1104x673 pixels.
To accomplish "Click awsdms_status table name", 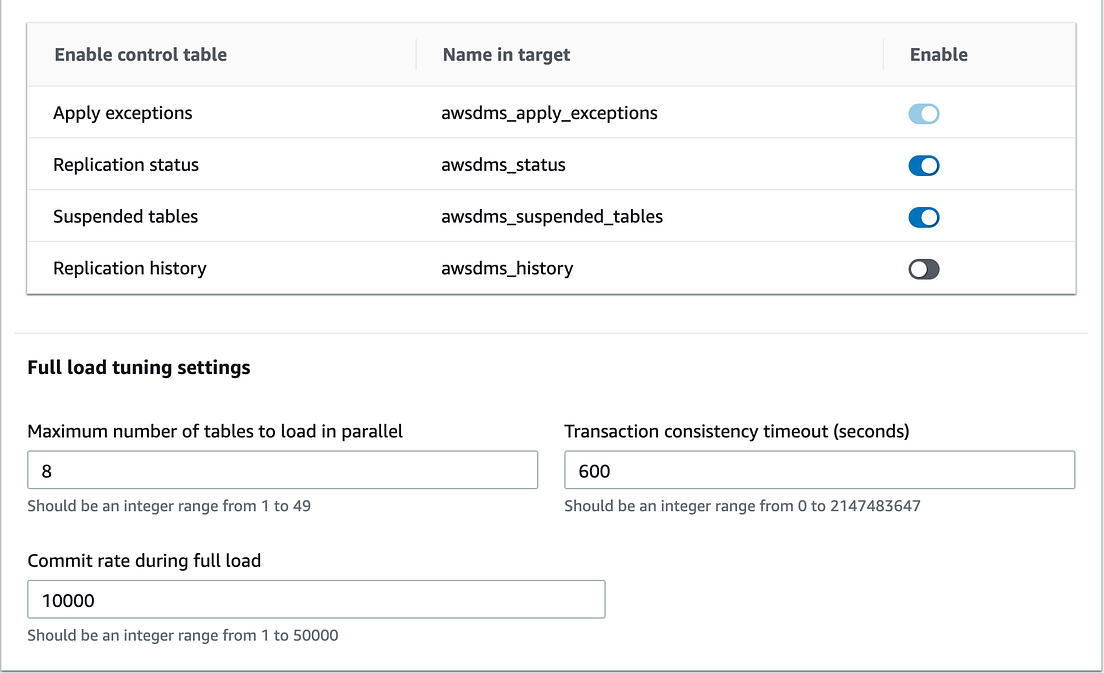I will pyautogui.click(x=503, y=165).
